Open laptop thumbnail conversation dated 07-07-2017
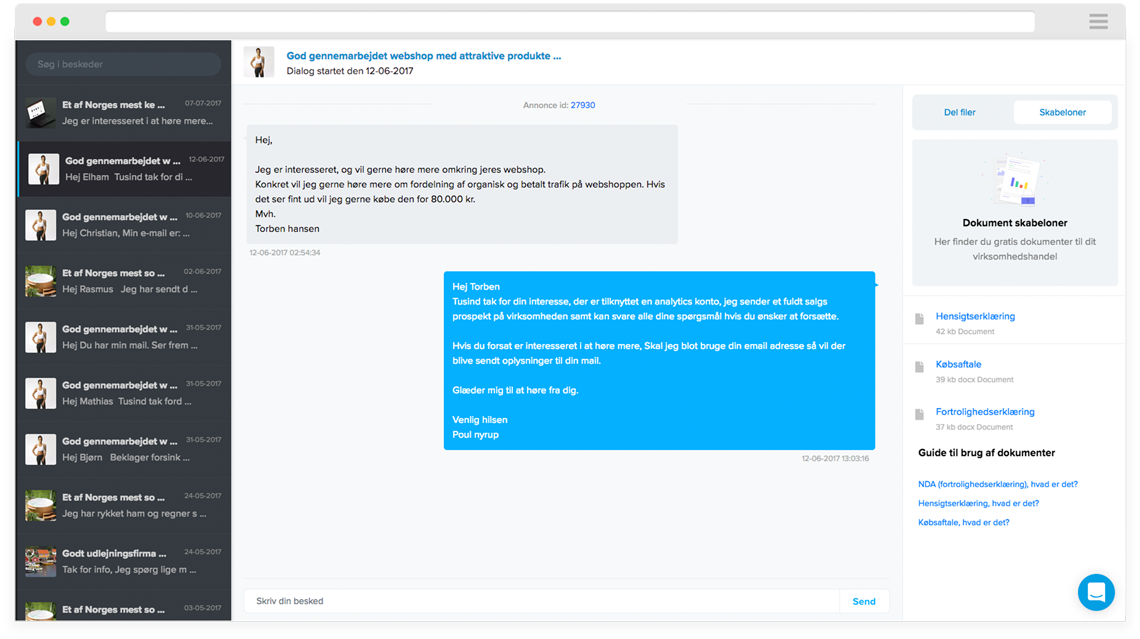The width and height of the screenshot is (1140, 639). coord(124,112)
